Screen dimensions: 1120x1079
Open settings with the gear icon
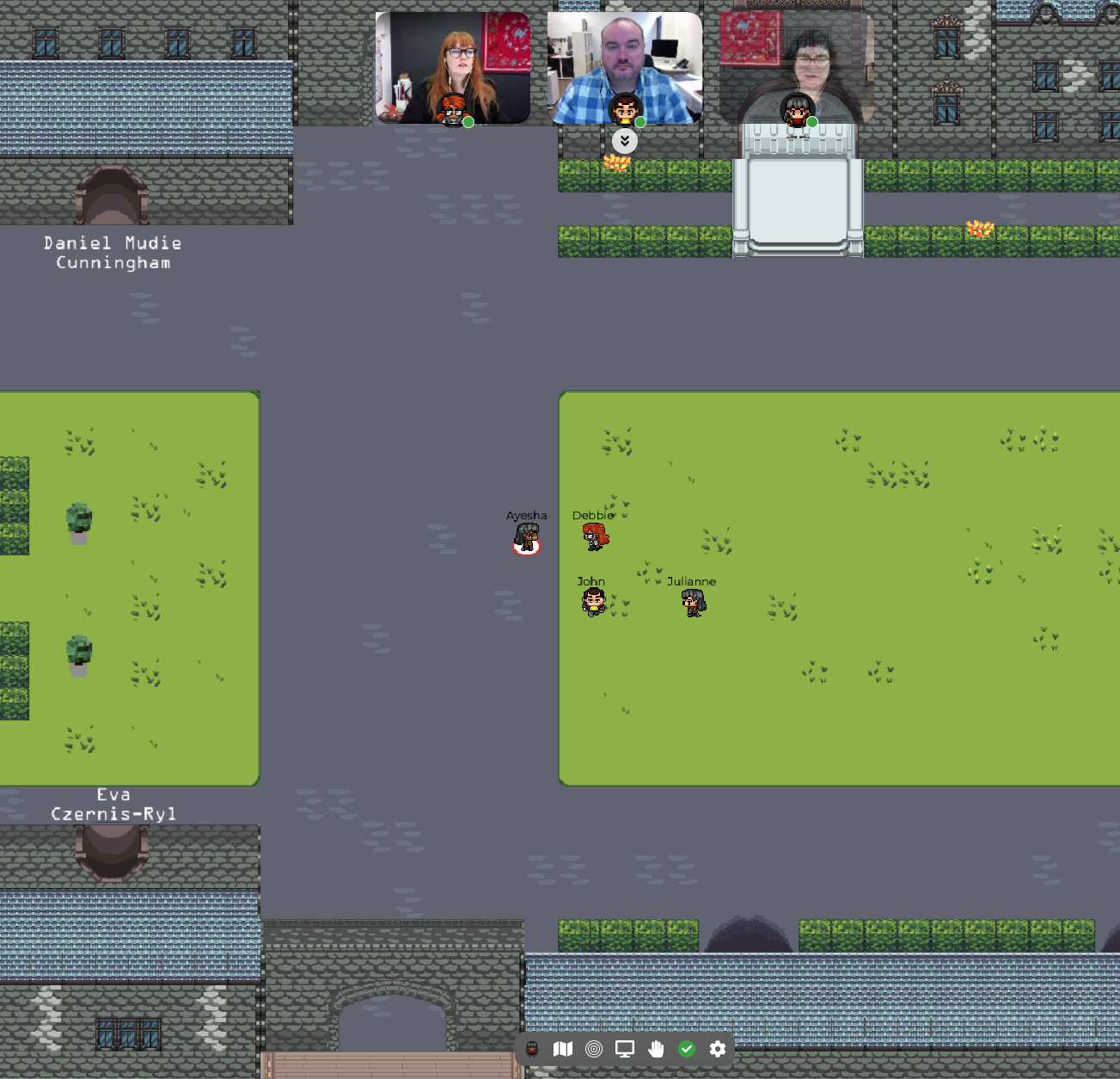pyautogui.click(x=718, y=1049)
